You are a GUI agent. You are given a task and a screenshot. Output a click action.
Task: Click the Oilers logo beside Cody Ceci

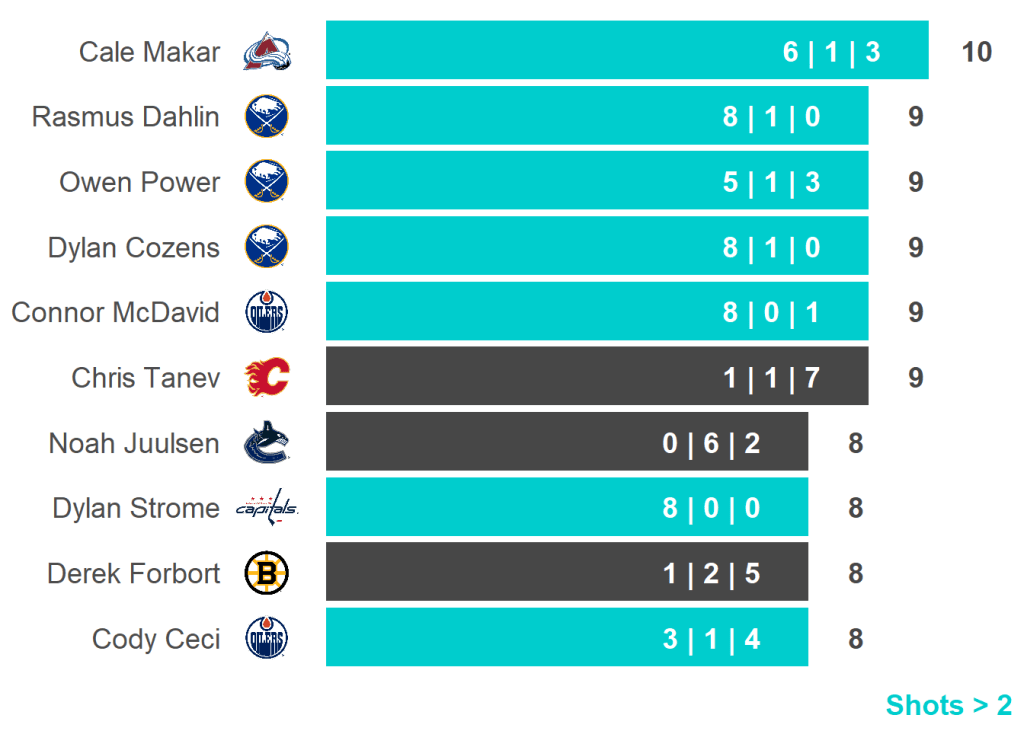[267, 638]
